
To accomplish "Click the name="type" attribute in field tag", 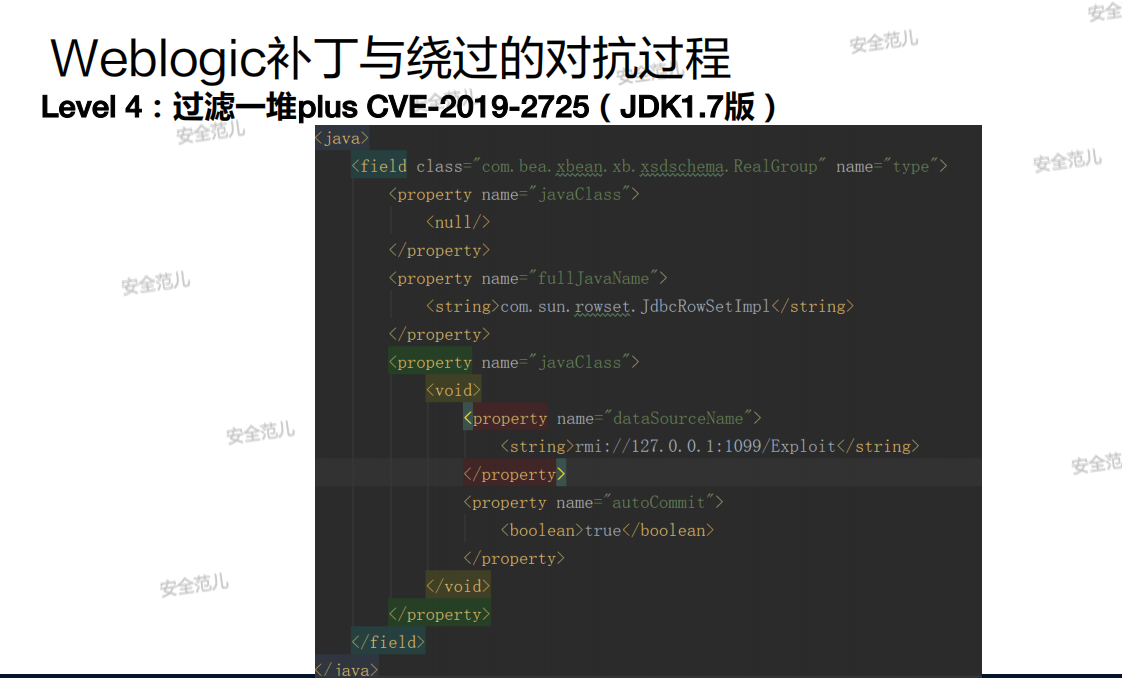I will (x=887, y=167).
